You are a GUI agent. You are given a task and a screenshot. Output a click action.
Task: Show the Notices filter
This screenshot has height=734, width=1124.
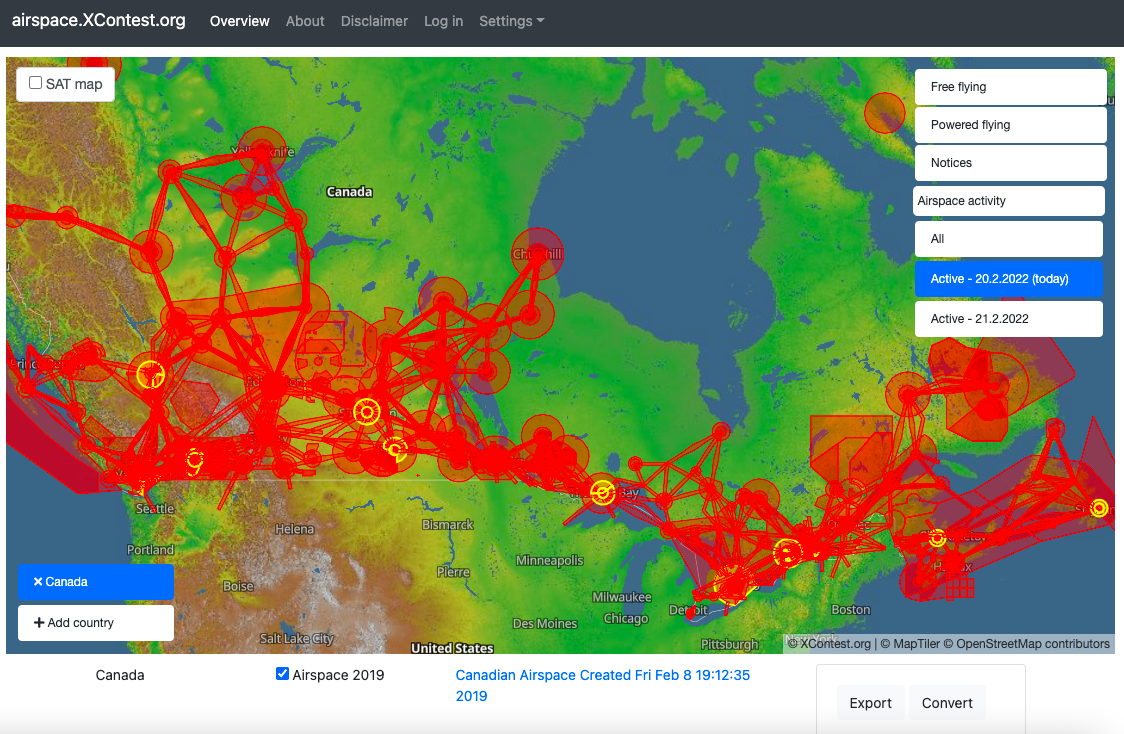1011,163
